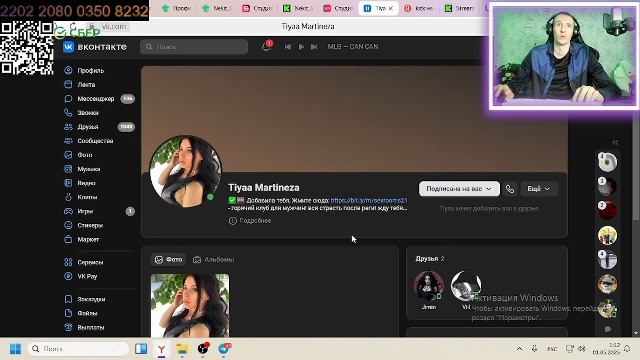Call Tiyaa Martineza with phone icon

(x=510, y=189)
